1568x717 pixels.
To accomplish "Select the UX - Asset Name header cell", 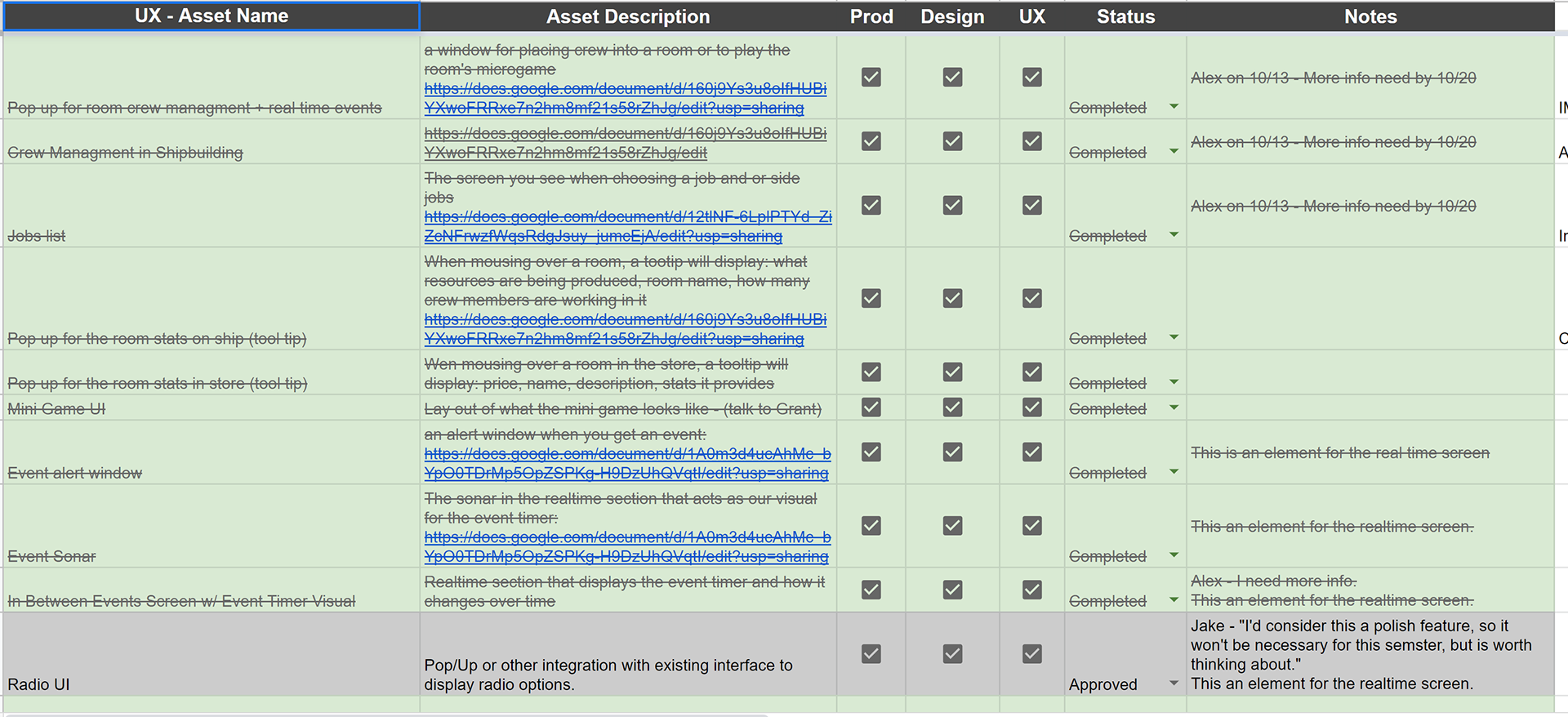I will [212, 16].
